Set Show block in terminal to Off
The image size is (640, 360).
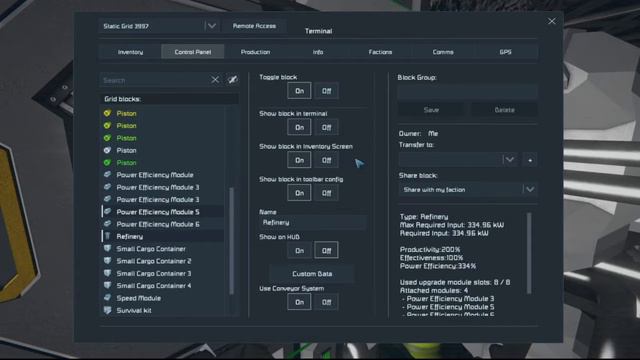tap(326, 127)
